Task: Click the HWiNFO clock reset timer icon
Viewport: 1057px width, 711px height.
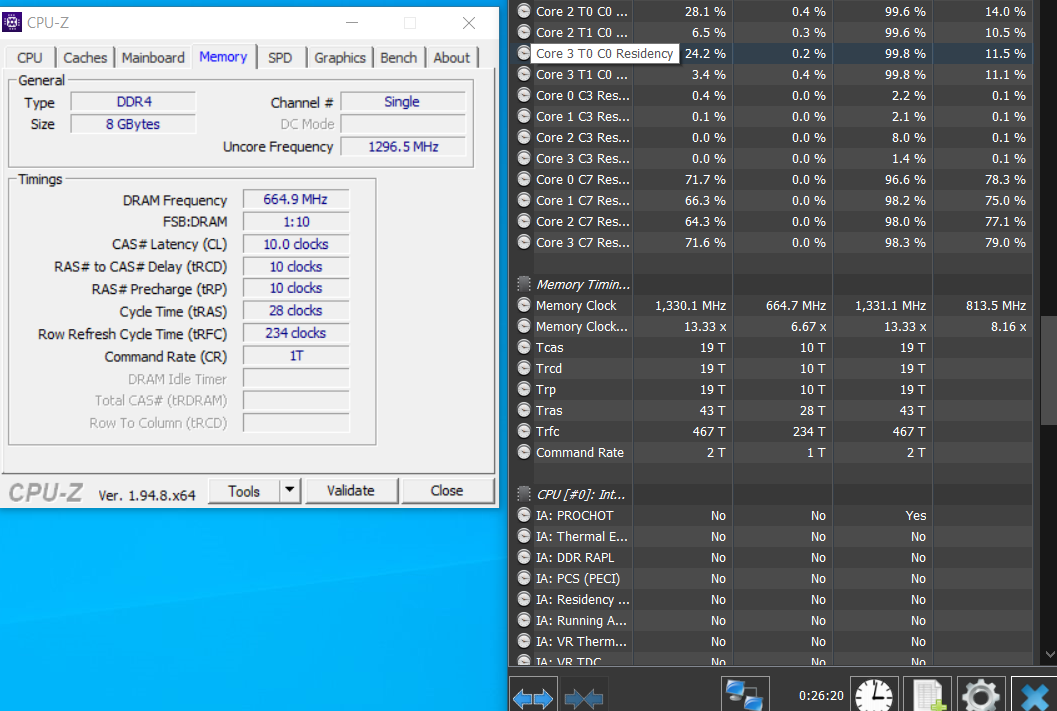Action: coord(874,696)
